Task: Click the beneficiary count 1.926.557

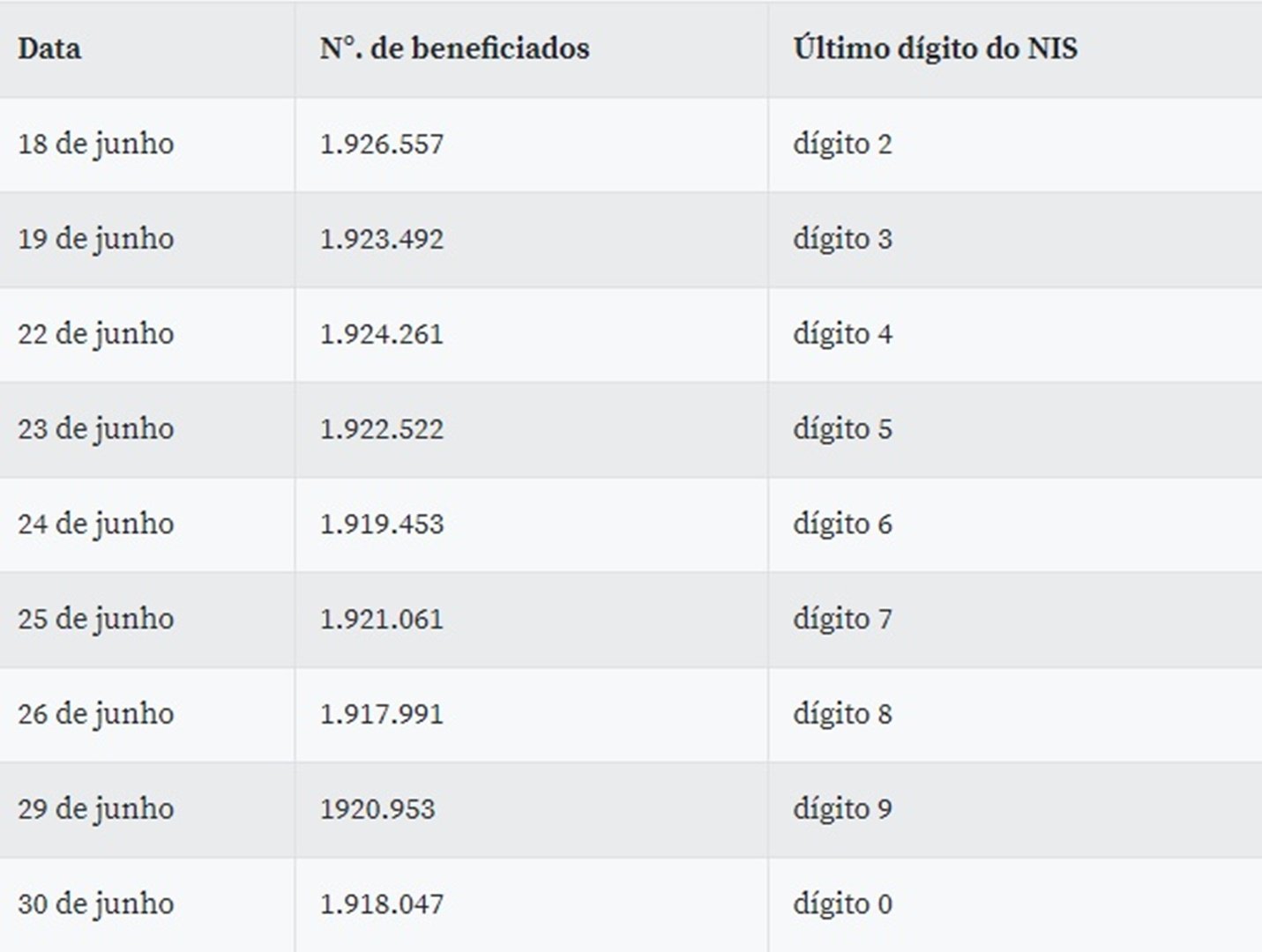Action: (381, 144)
